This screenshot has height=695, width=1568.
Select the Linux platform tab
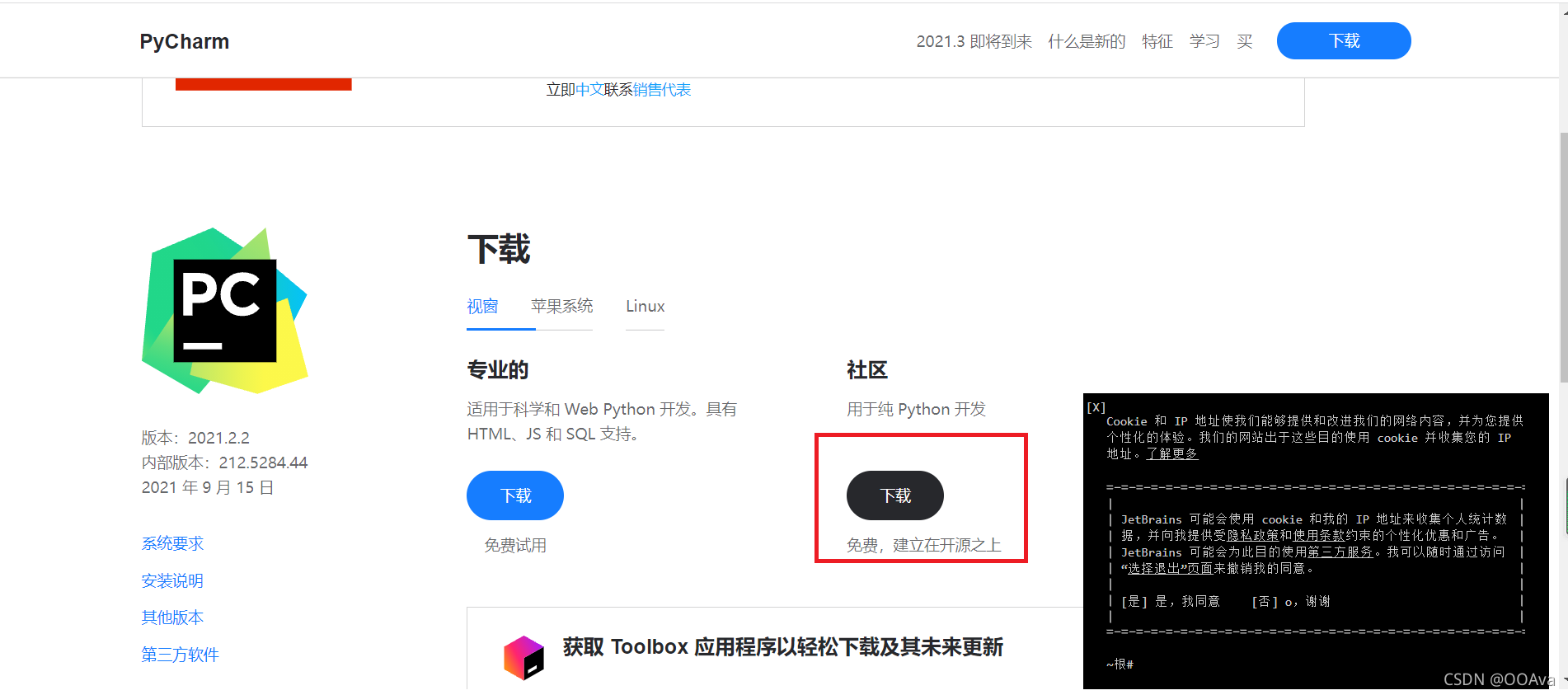pos(645,306)
